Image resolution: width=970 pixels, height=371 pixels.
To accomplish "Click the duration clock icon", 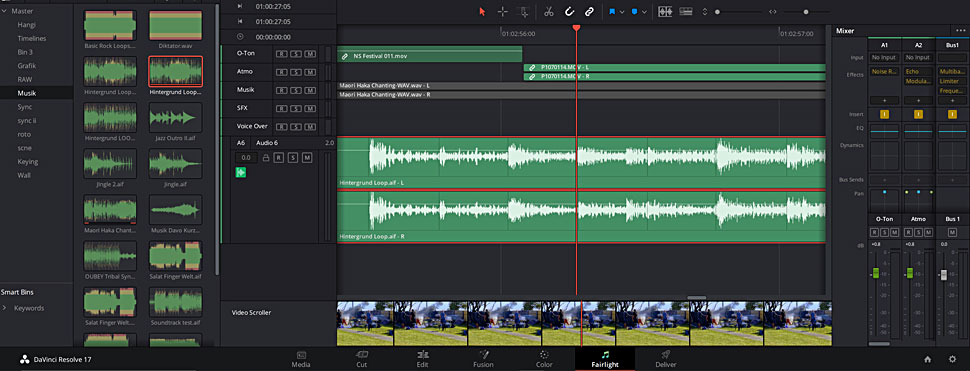I will (x=240, y=37).
